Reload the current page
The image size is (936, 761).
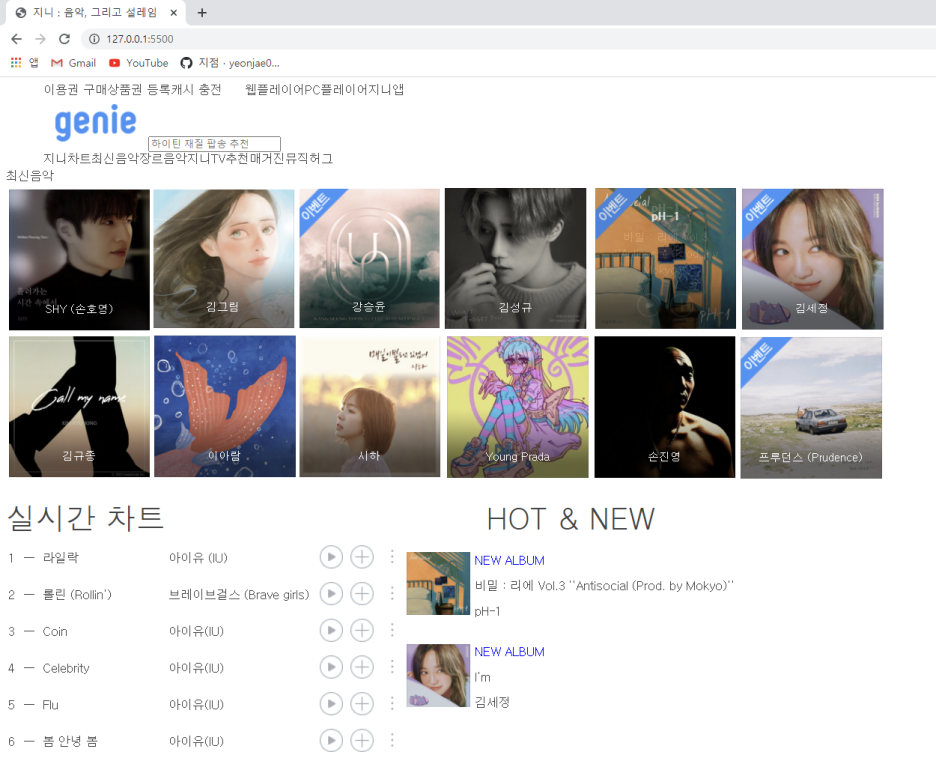[x=64, y=39]
